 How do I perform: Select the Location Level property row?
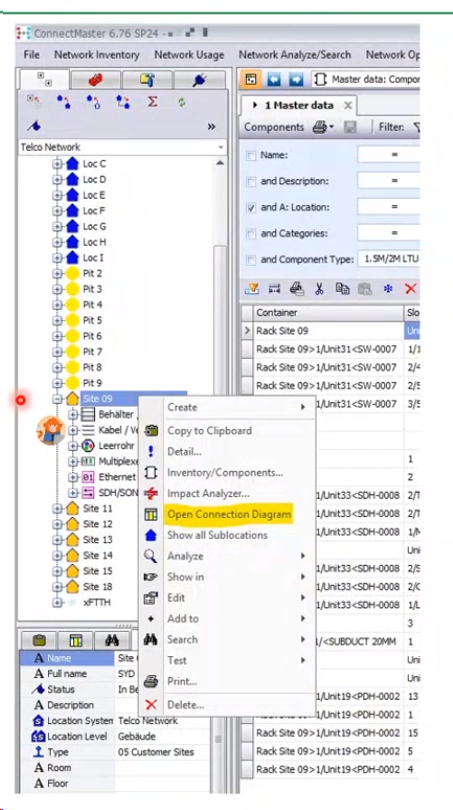click(115, 736)
